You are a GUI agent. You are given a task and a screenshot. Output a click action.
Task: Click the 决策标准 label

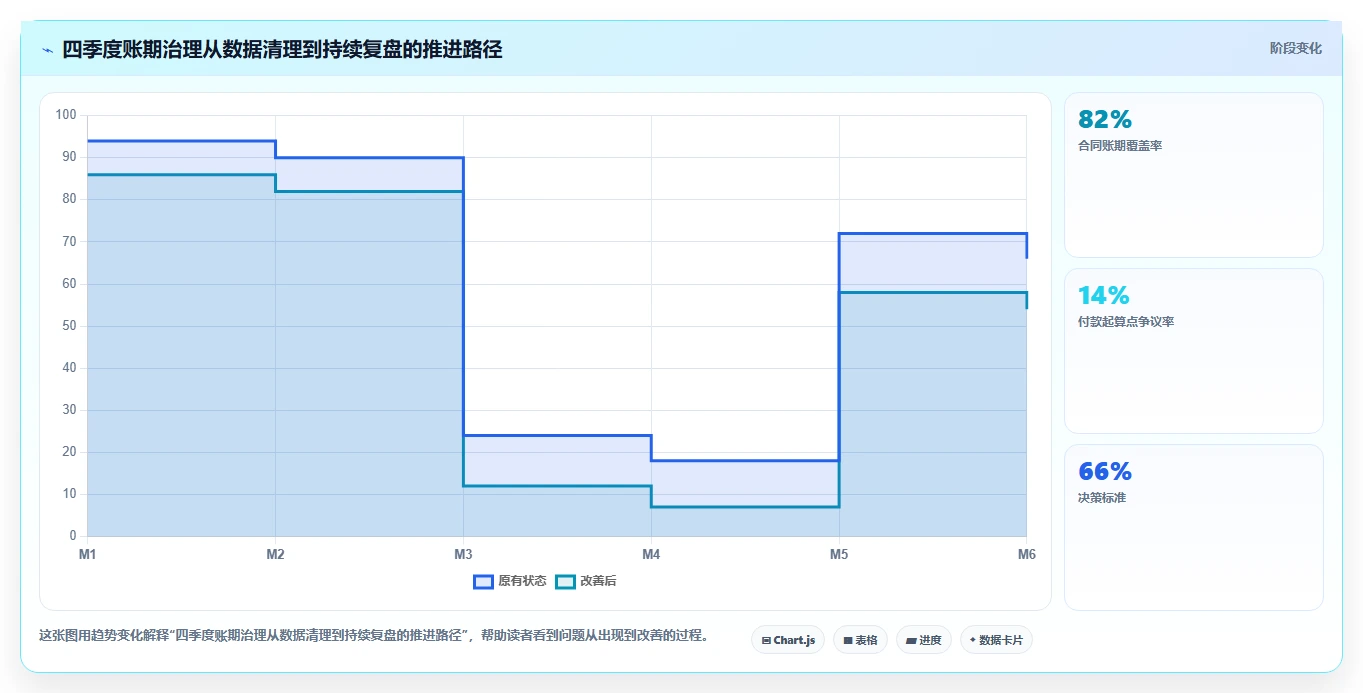click(x=1102, y=498)
